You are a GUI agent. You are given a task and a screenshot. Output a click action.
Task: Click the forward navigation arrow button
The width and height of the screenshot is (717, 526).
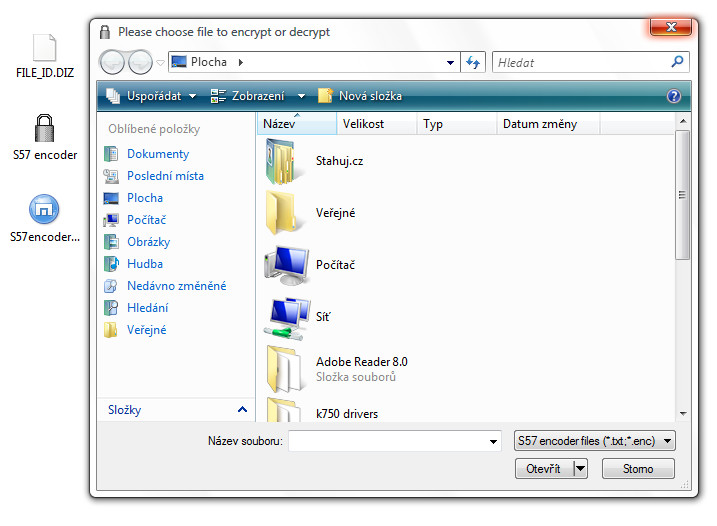[140, 62]
